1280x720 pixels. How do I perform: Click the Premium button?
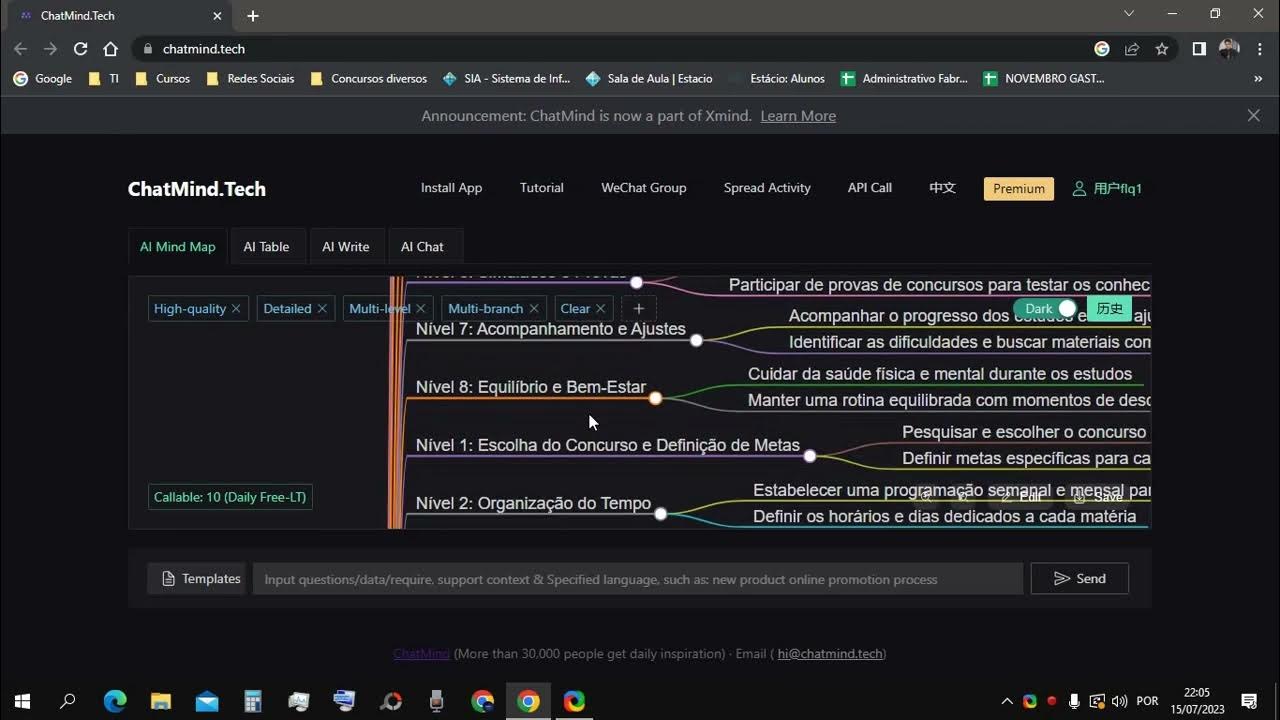pos(1019,189)
